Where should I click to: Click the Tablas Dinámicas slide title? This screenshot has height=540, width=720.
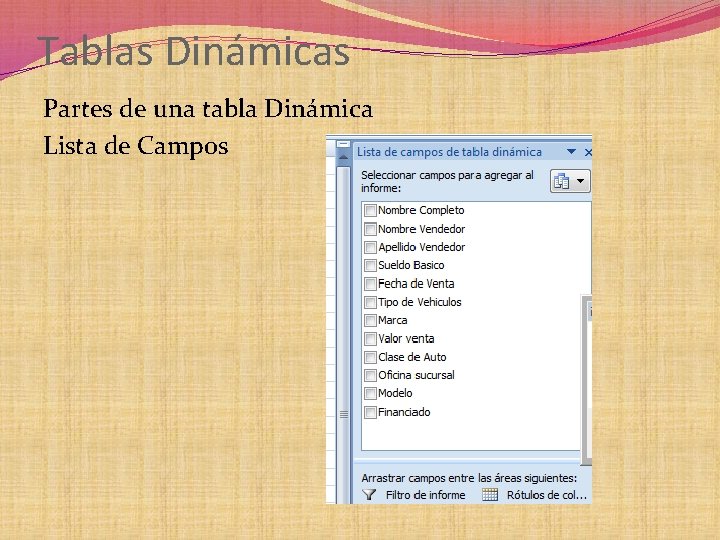pos(194,51)
